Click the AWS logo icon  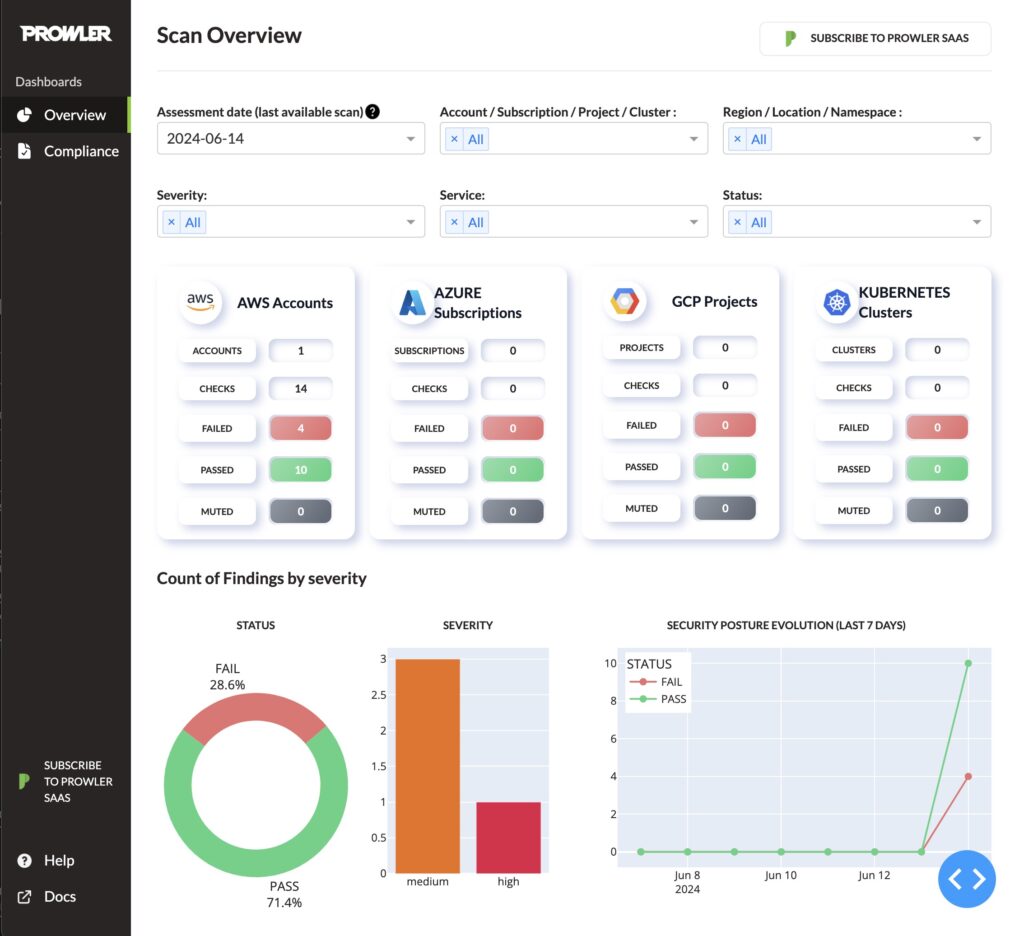[x=200, y=302]
